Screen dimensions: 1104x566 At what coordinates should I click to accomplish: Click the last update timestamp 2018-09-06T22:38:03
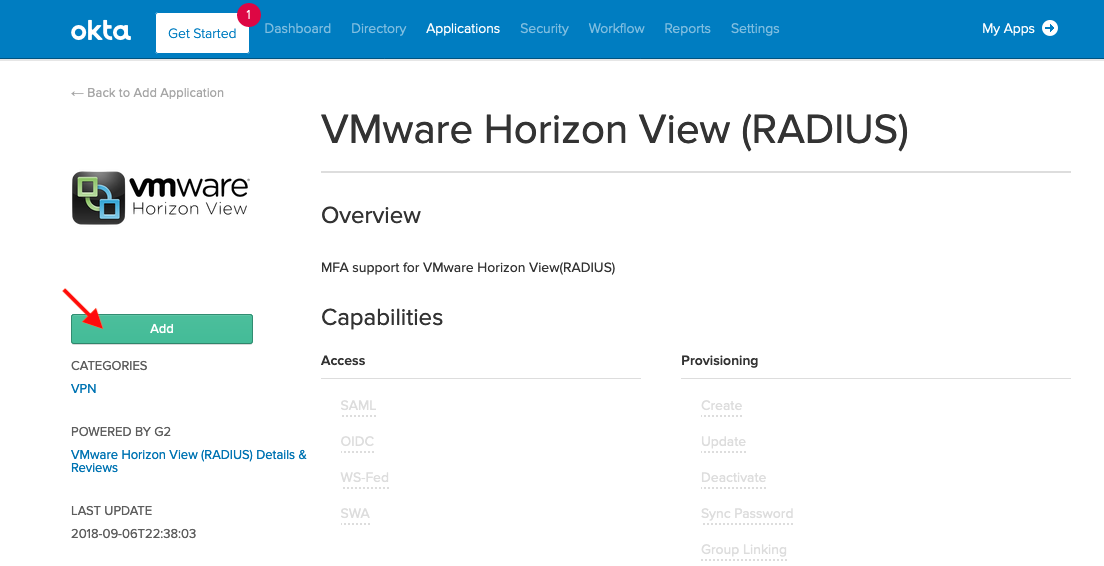(x=134, y=534)
